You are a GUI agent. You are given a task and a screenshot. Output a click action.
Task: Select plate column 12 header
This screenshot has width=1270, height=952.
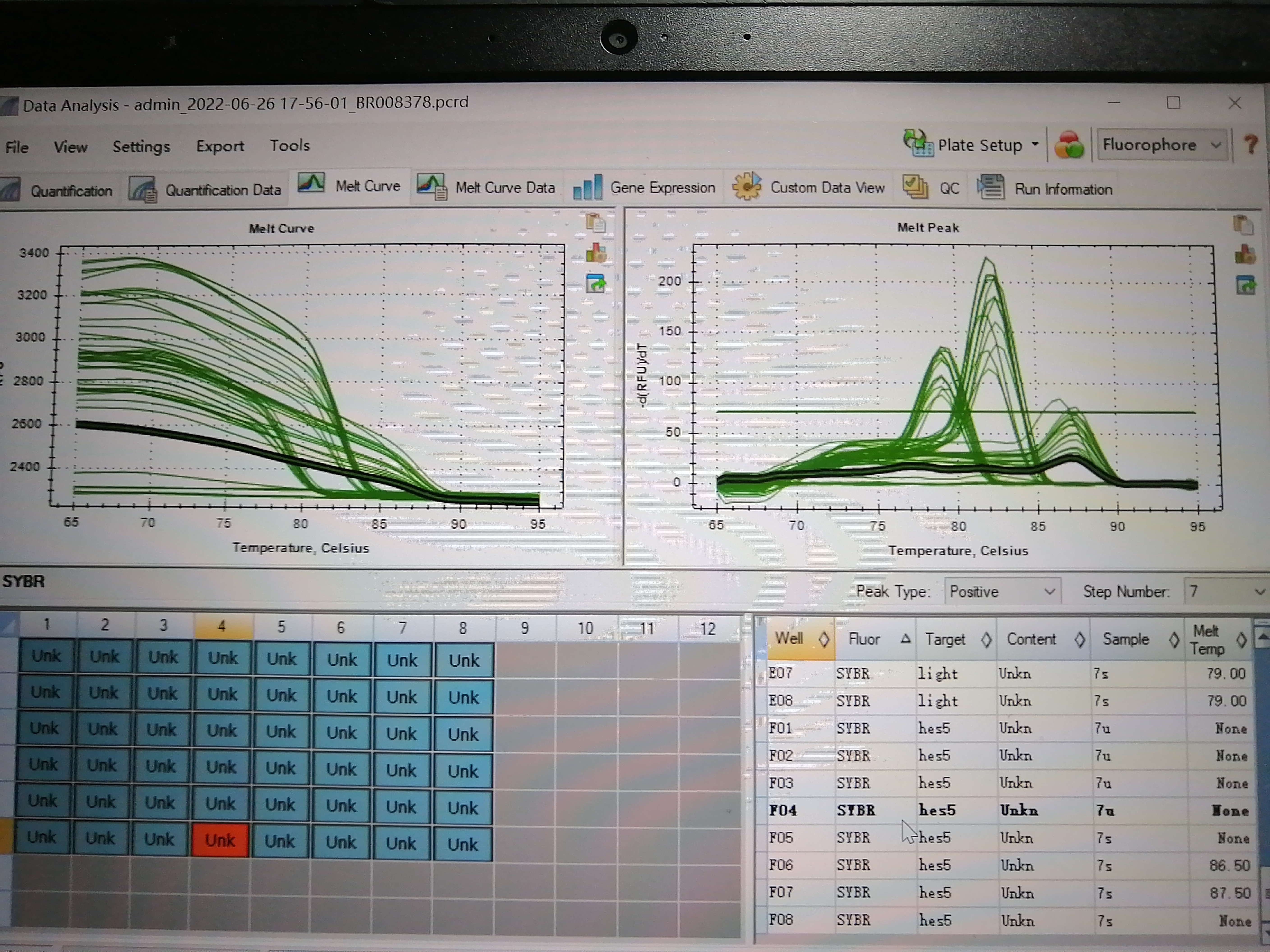[708, 629]
